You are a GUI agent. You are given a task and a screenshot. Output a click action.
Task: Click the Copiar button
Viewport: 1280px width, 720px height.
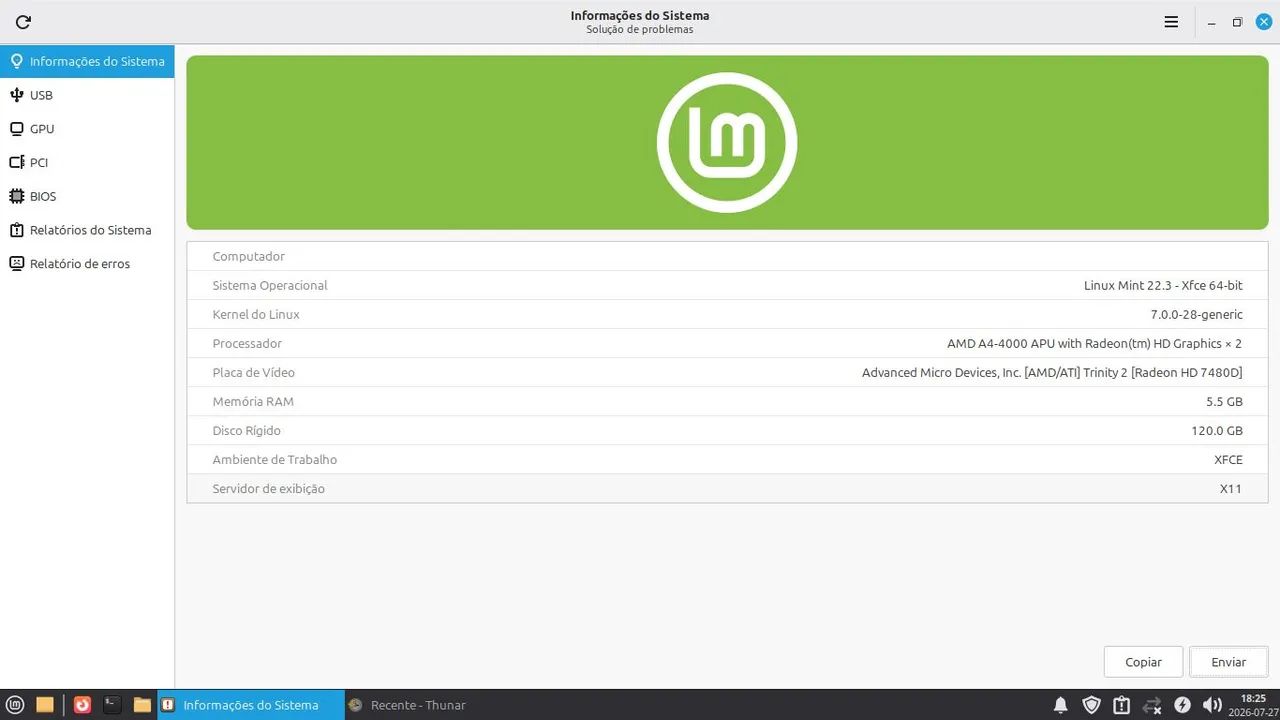pyautogui.click(x=1143, y=662)
